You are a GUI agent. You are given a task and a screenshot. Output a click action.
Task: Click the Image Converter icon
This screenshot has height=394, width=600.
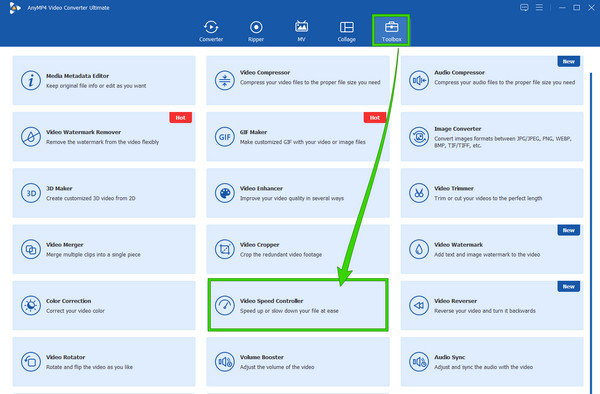[419, 137]
